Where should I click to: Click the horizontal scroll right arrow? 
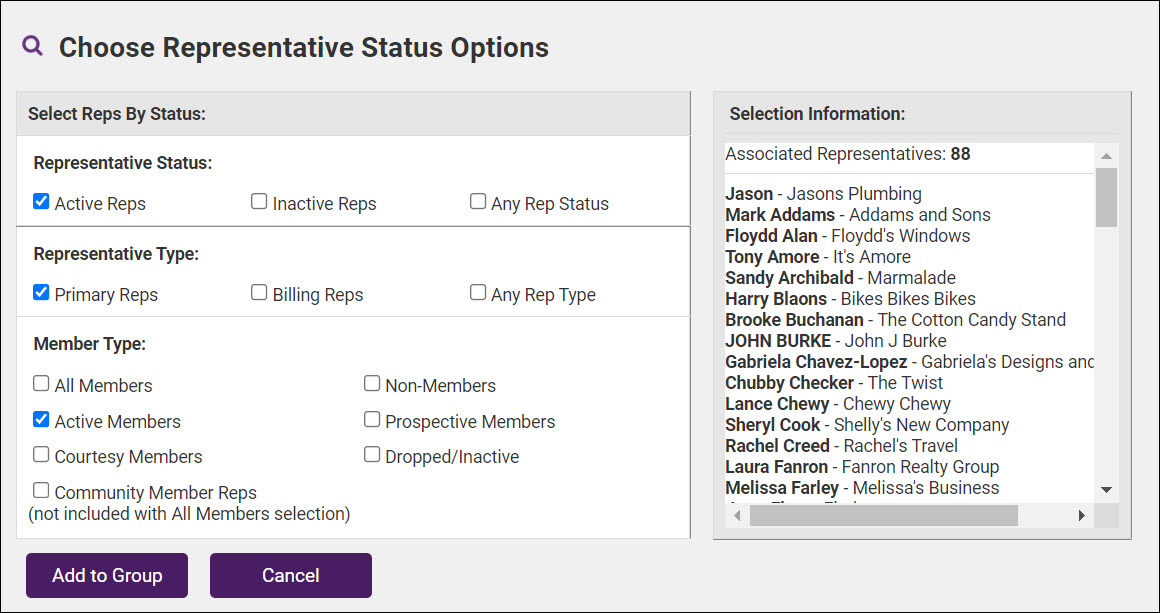pyautogui.click(x=1081, y=515)
